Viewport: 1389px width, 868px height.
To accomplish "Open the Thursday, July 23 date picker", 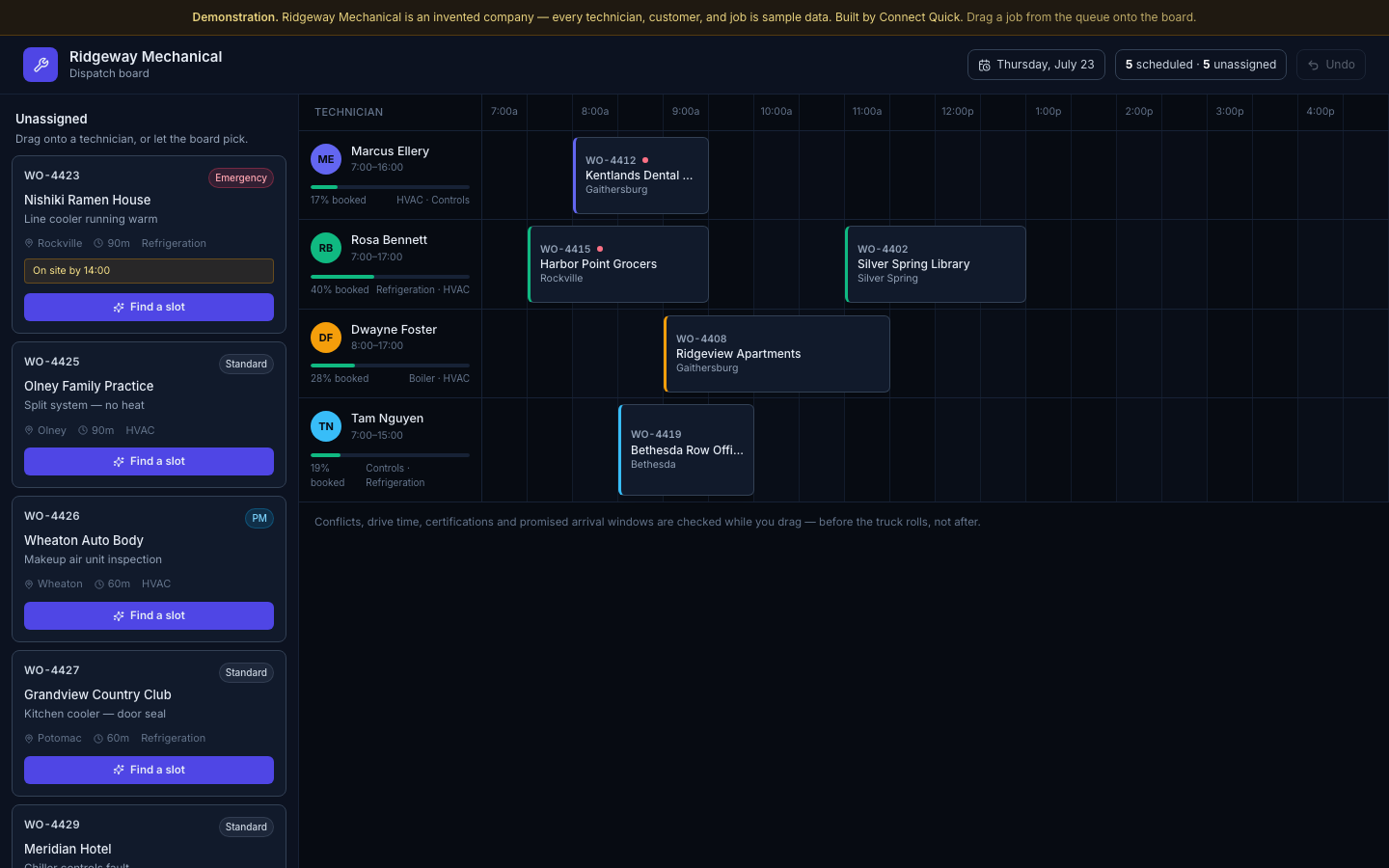I will pos(1036,65).
